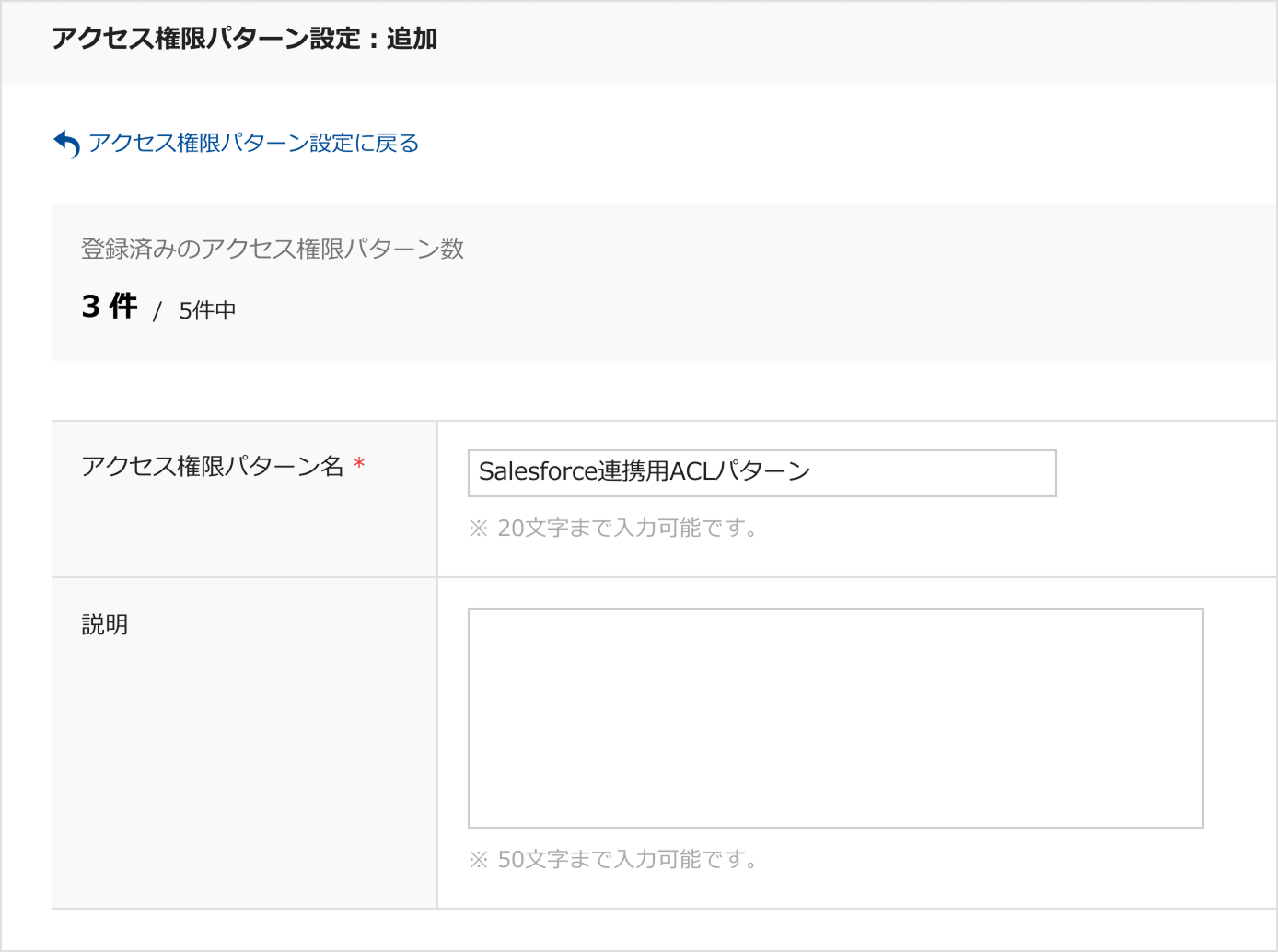Open the アクセス権限パターン設定に戻る link
Image resolution: width=1278 pixels, height=952 pixels.
(x=253, y=144)
